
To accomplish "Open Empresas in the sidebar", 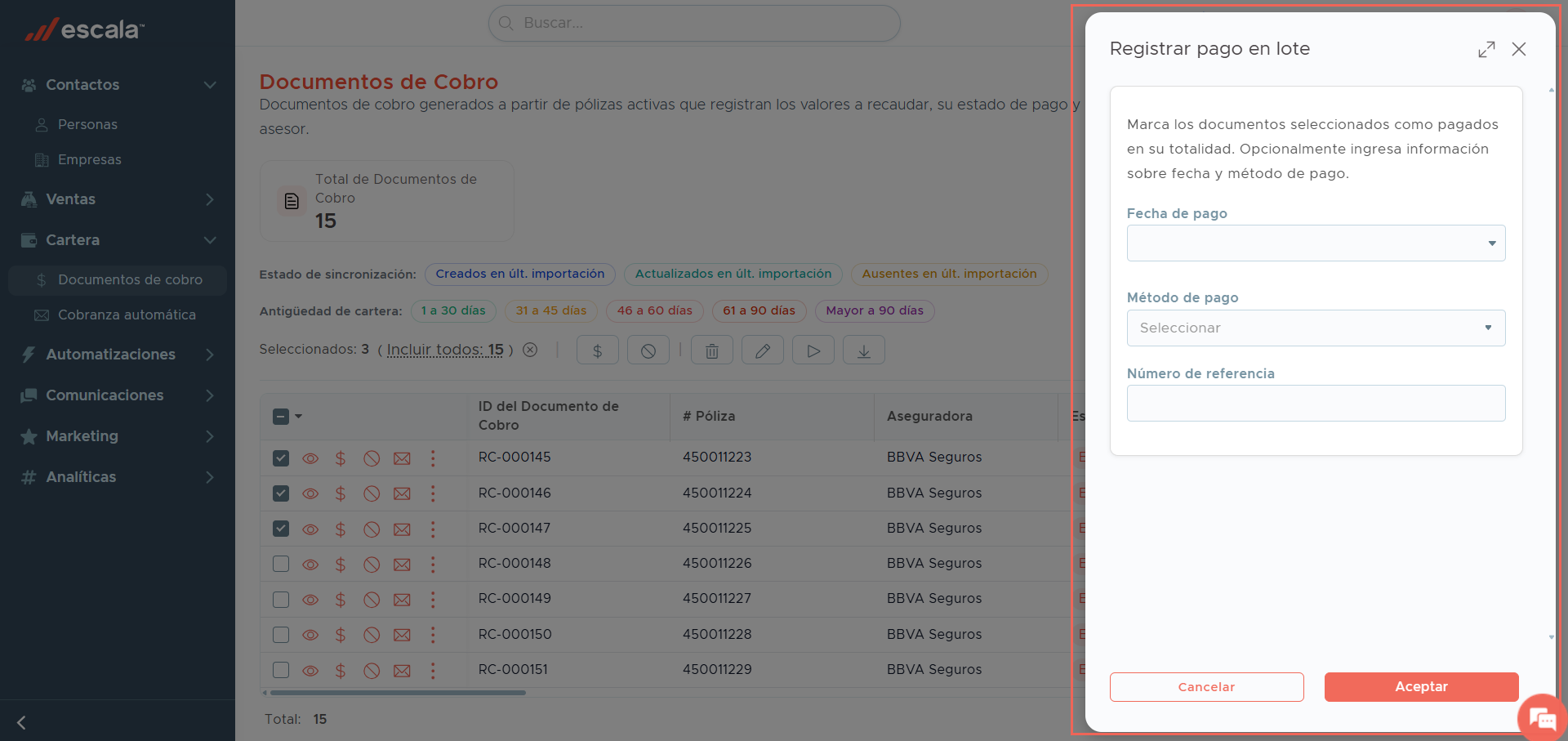I will click(89, 159).
